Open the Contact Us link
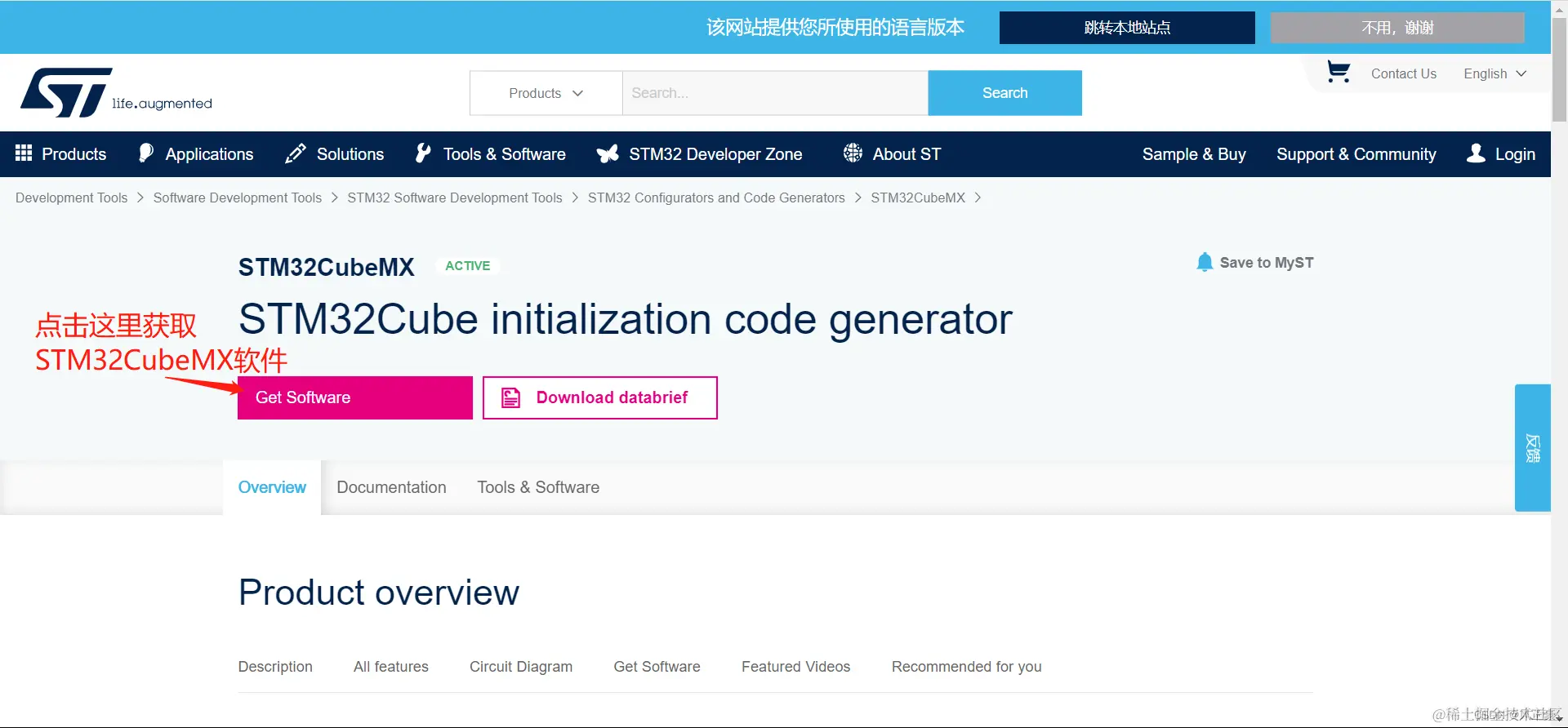Screen dimensions: 1568x728 pyautogui.click(x=1404, y=73)
